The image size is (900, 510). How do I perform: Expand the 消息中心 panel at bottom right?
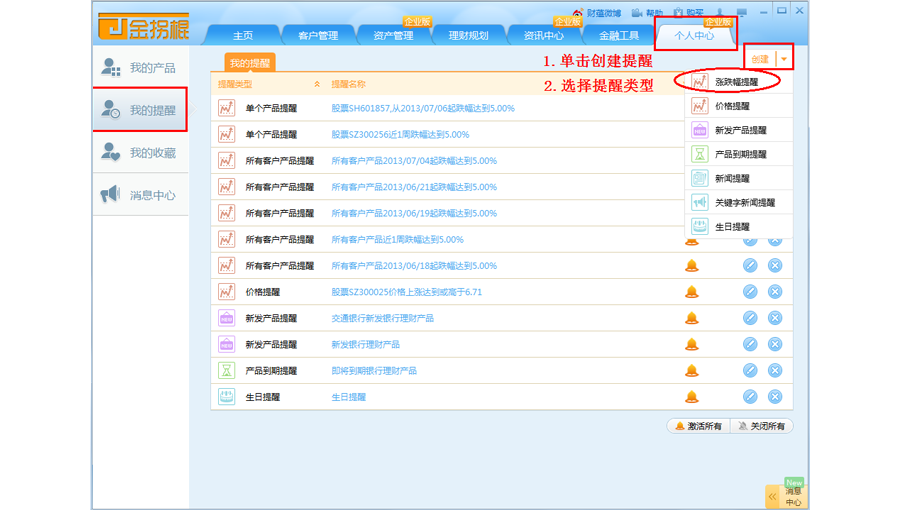tap(772, 496)
